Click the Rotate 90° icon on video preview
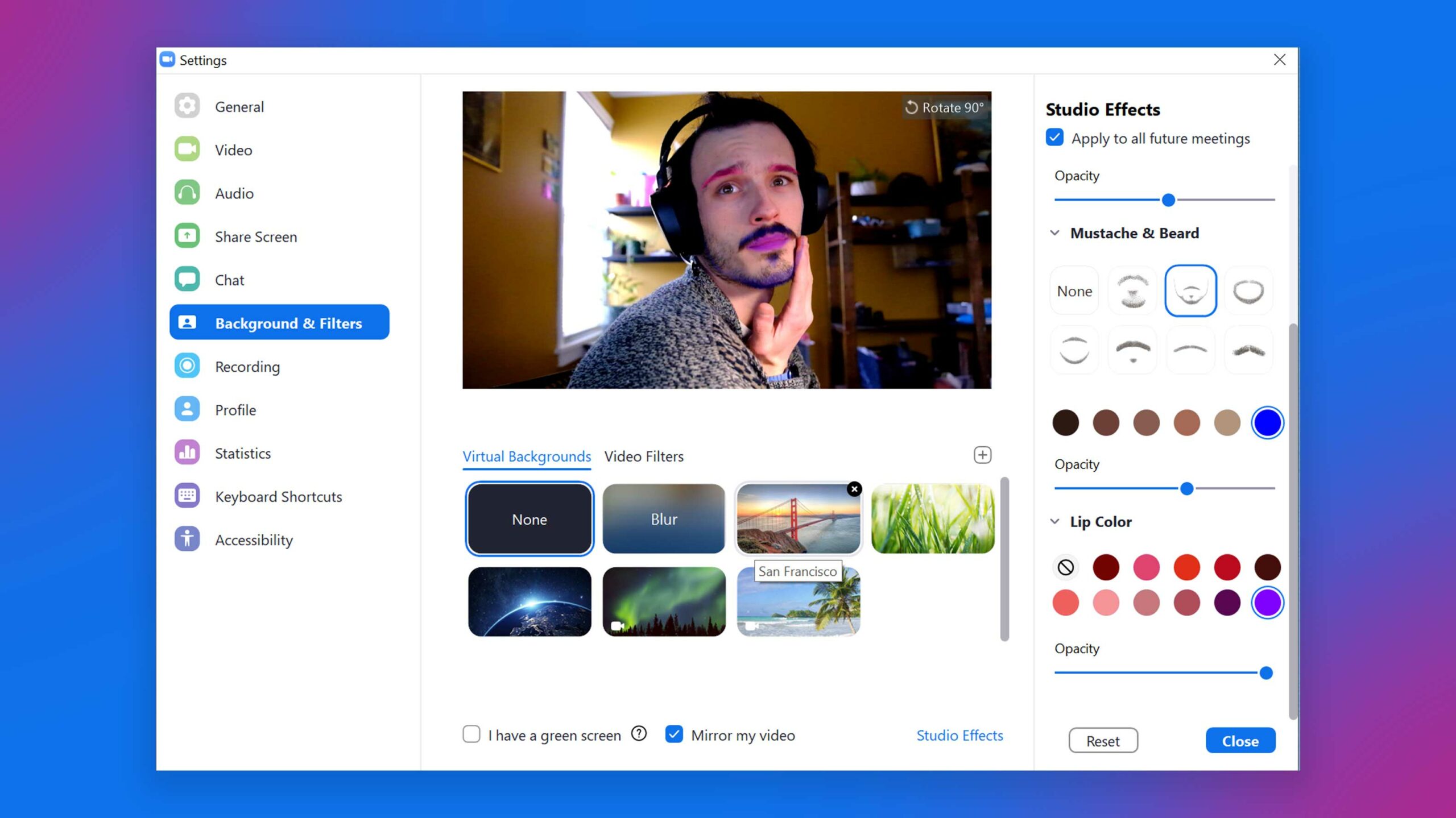The height and width of the screenshot is (818, 1456). (x=912, y=107)
